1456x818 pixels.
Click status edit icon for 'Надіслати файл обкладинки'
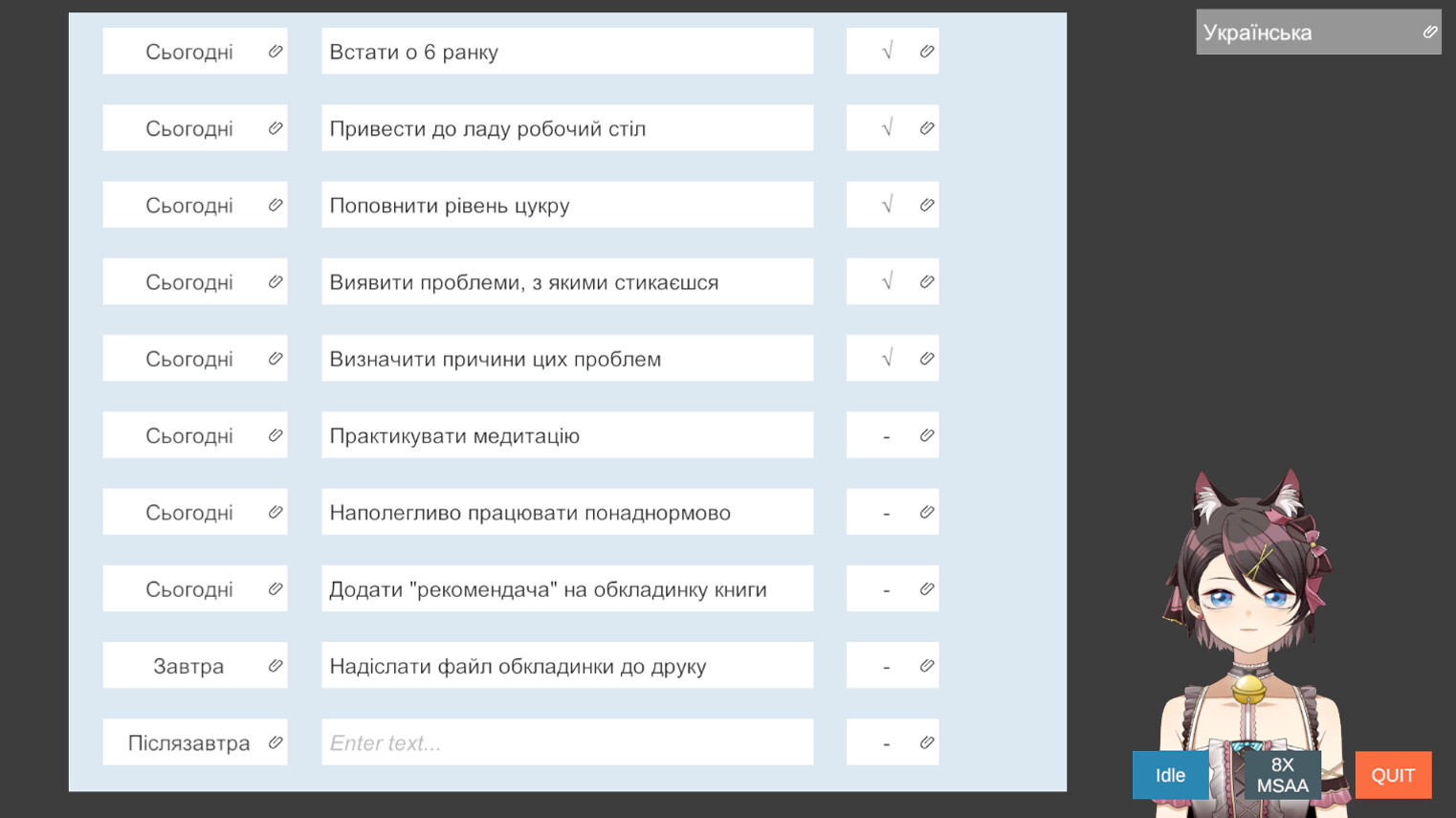point(926,666)
